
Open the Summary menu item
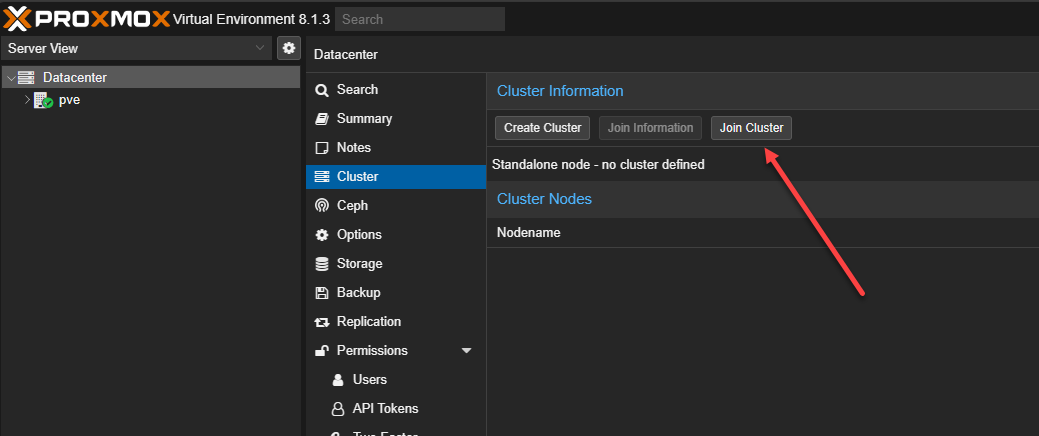coord(364,119)
